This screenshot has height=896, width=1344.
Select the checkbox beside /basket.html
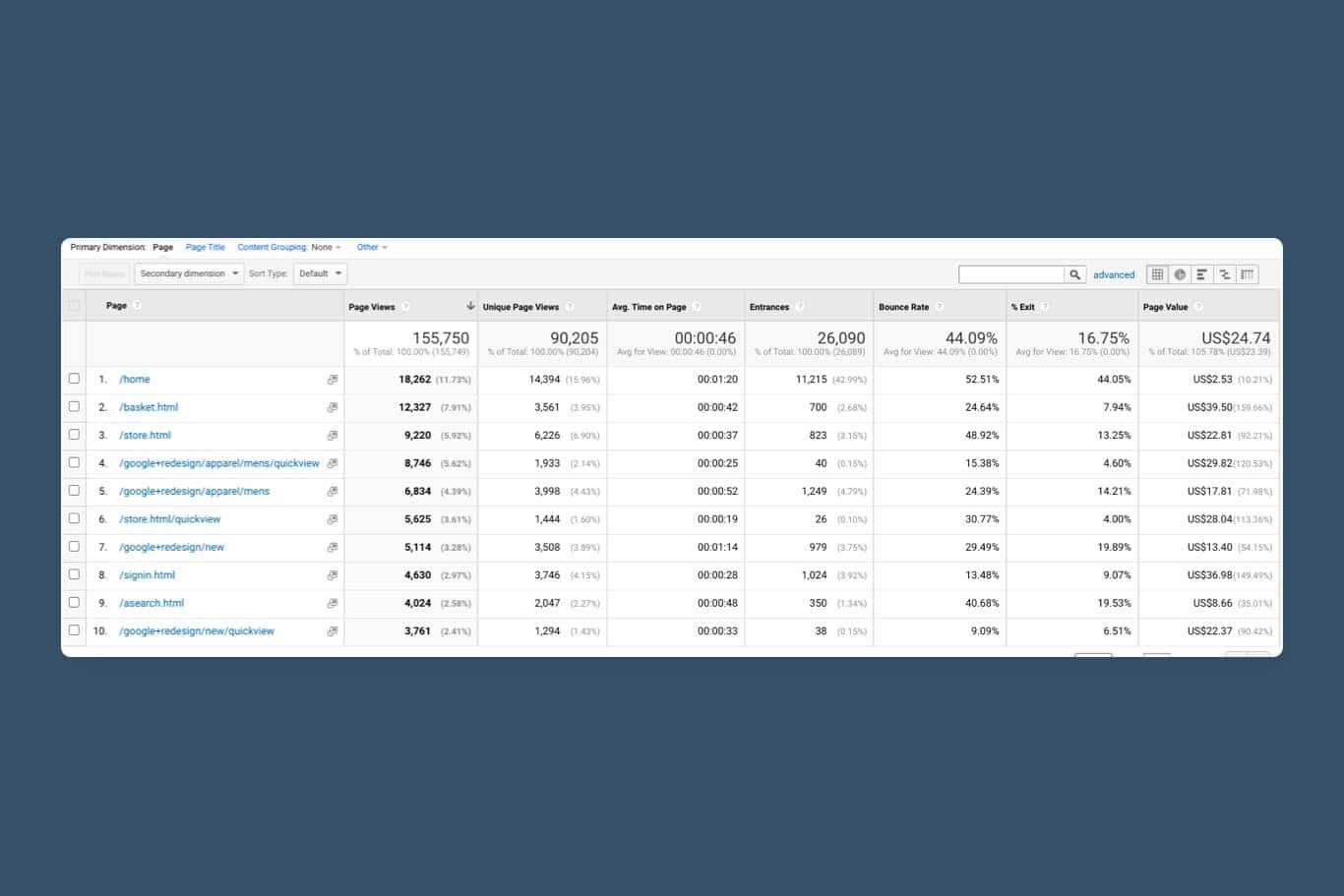[x=74, y=406]
